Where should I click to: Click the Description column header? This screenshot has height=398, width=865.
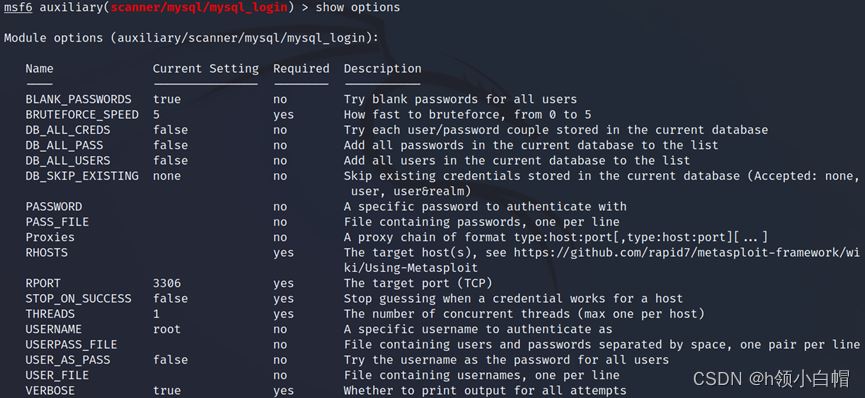pos(382,68)
